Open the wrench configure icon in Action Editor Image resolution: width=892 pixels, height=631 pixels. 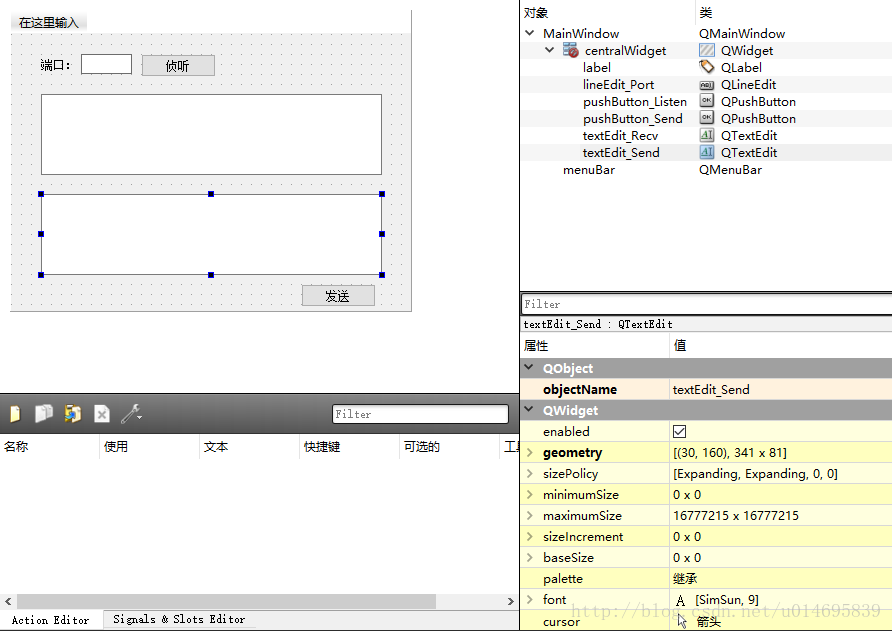[130, 414]
